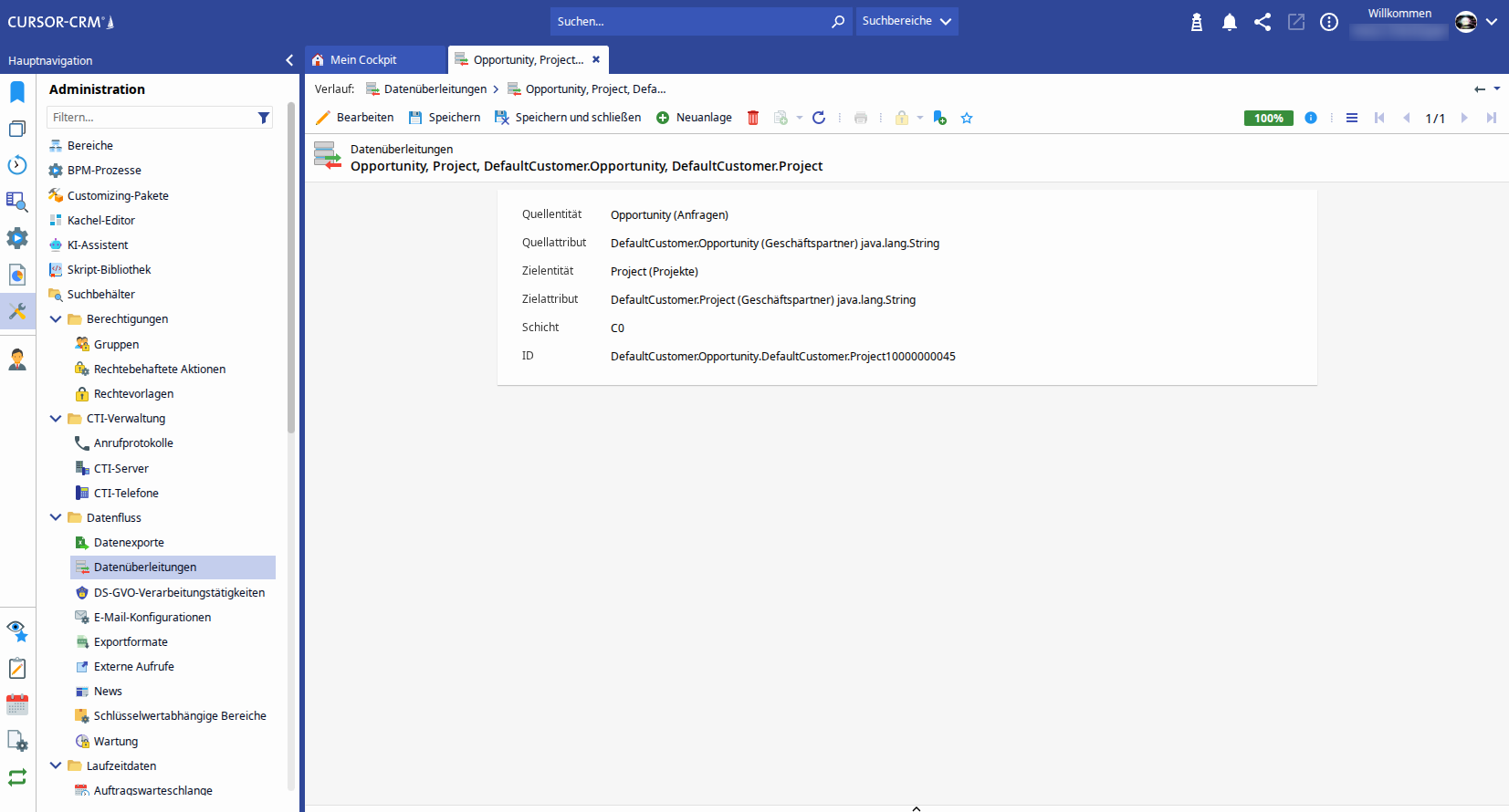Viewport: 1509px width, 812px height.
Task: Click the share icon in top bar
Action: tap(1263, 22)
